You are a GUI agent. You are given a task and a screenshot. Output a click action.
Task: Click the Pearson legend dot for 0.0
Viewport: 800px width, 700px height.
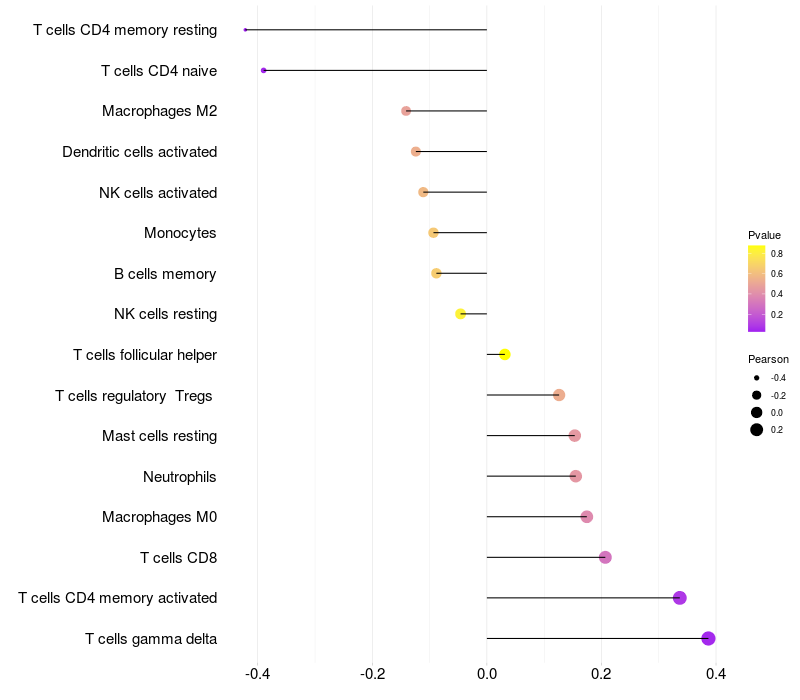(757, 412)
